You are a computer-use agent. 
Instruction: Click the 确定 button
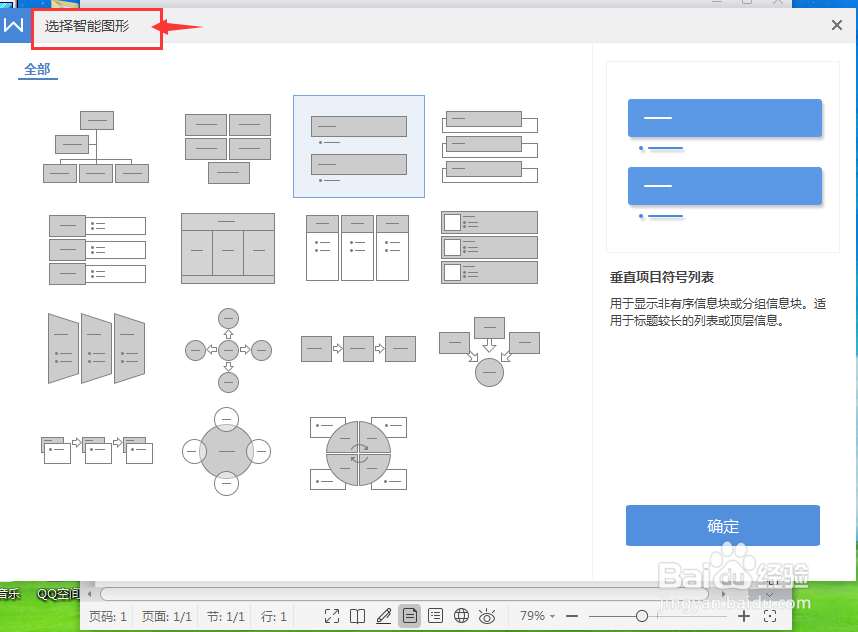(x=723, y=525)
